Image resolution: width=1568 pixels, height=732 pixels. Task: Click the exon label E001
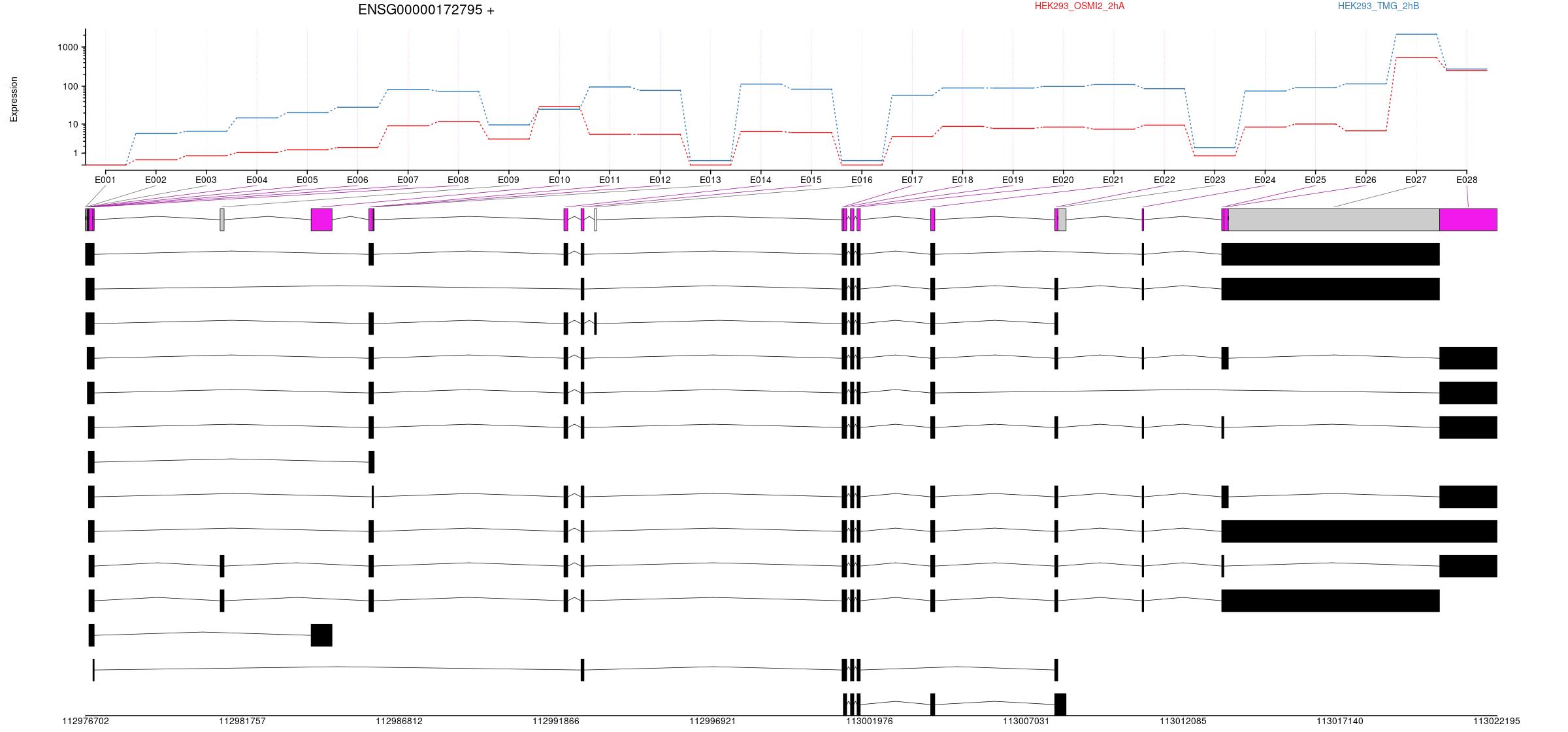pyautogui.click(x=105, y=180)
